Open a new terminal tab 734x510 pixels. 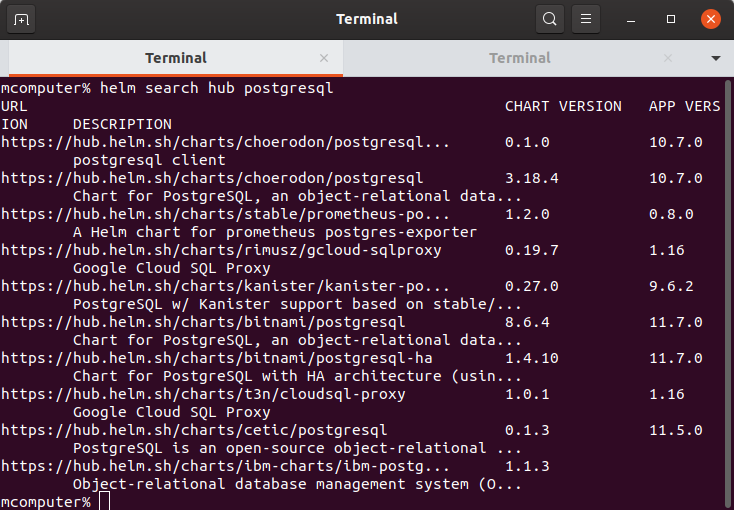point(21,19)
